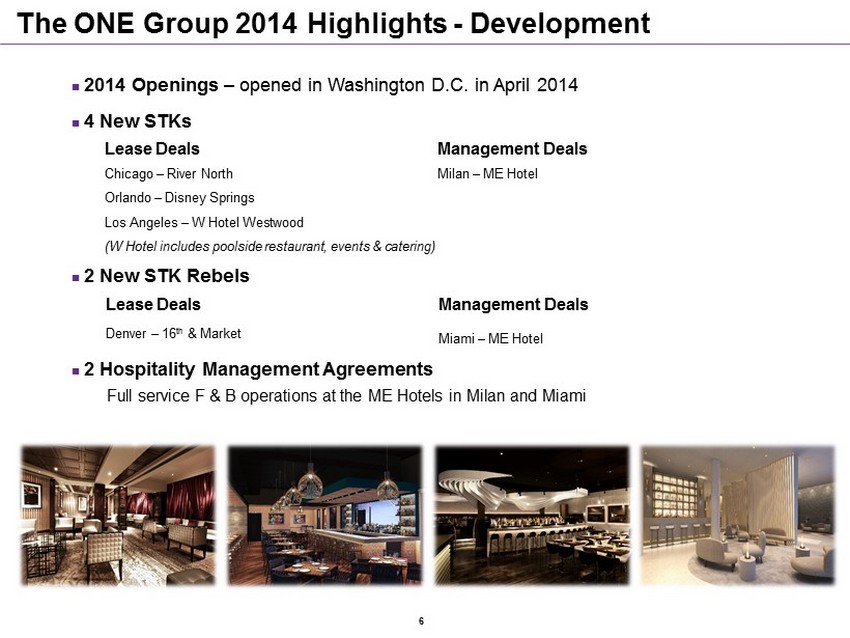
Task: Click the slide title about 2014 Highlights
Action: [x=334, y=22]
